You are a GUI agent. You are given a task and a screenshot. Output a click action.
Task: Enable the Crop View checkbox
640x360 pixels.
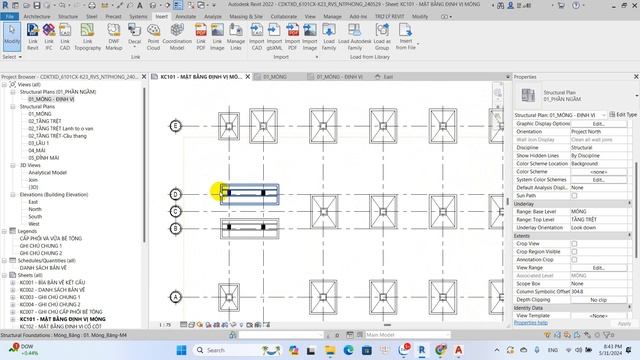(x=574, y=244)
